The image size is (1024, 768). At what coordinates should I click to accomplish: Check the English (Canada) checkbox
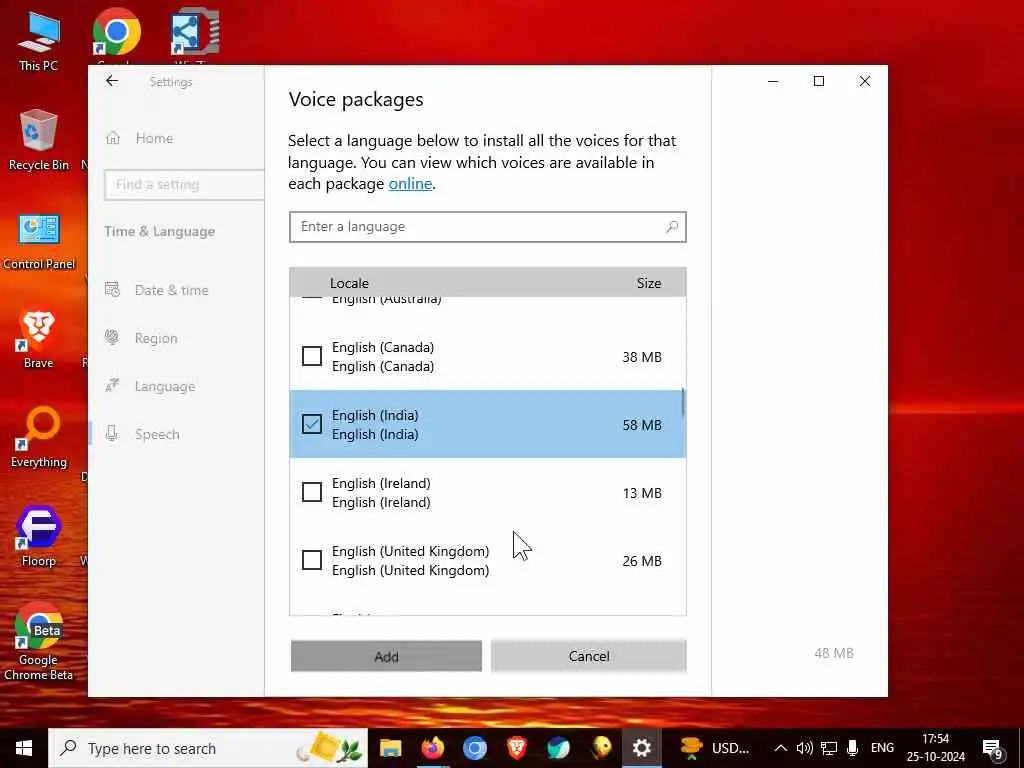click(x=312, y=357)
